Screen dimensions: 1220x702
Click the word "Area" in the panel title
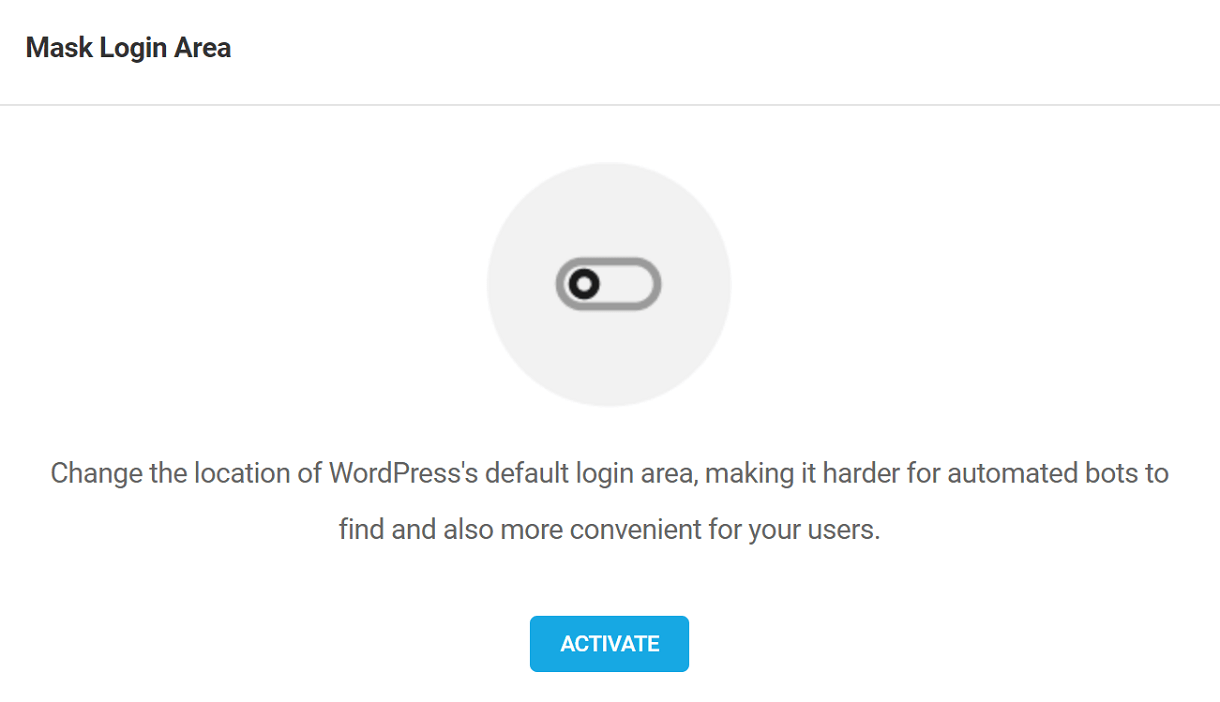(204, 48)
